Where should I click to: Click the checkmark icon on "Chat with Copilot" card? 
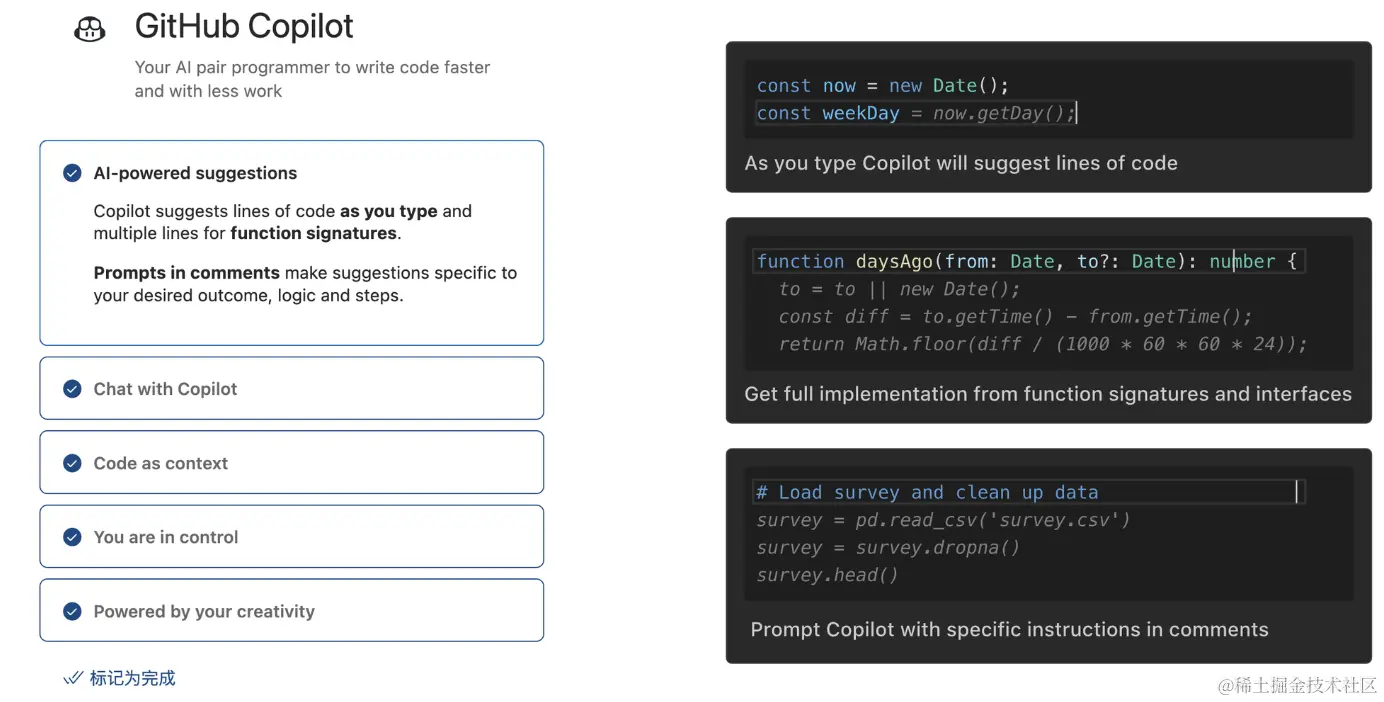pos(72,389)
